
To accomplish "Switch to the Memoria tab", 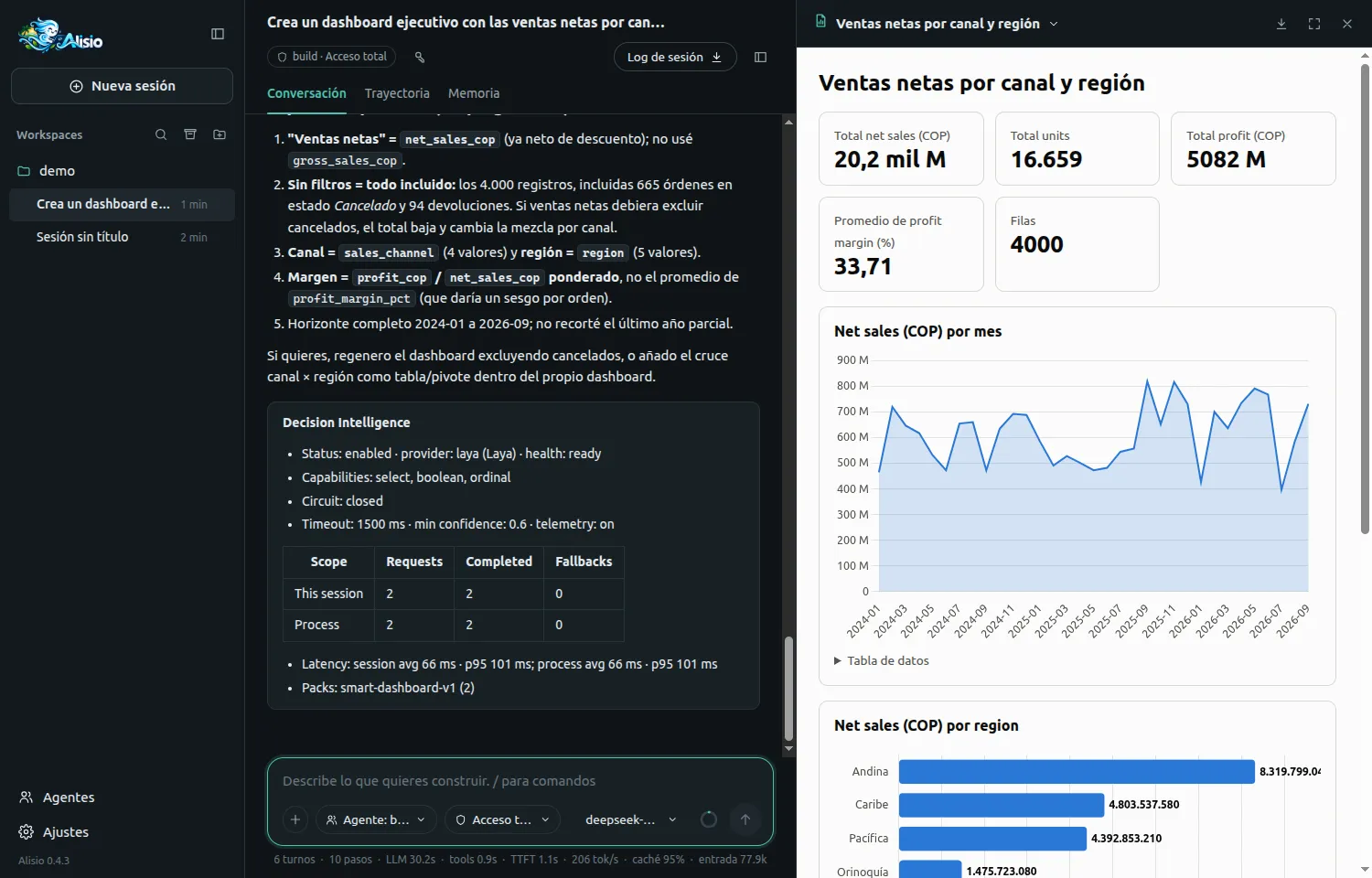I will 474,93.
